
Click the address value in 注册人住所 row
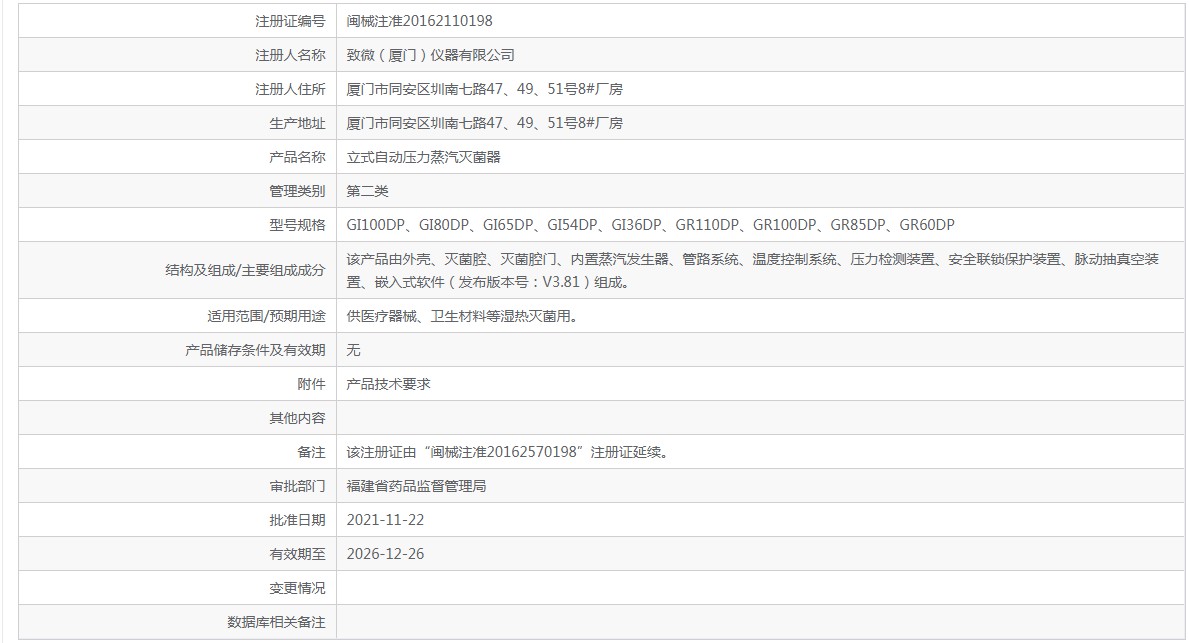485,89
